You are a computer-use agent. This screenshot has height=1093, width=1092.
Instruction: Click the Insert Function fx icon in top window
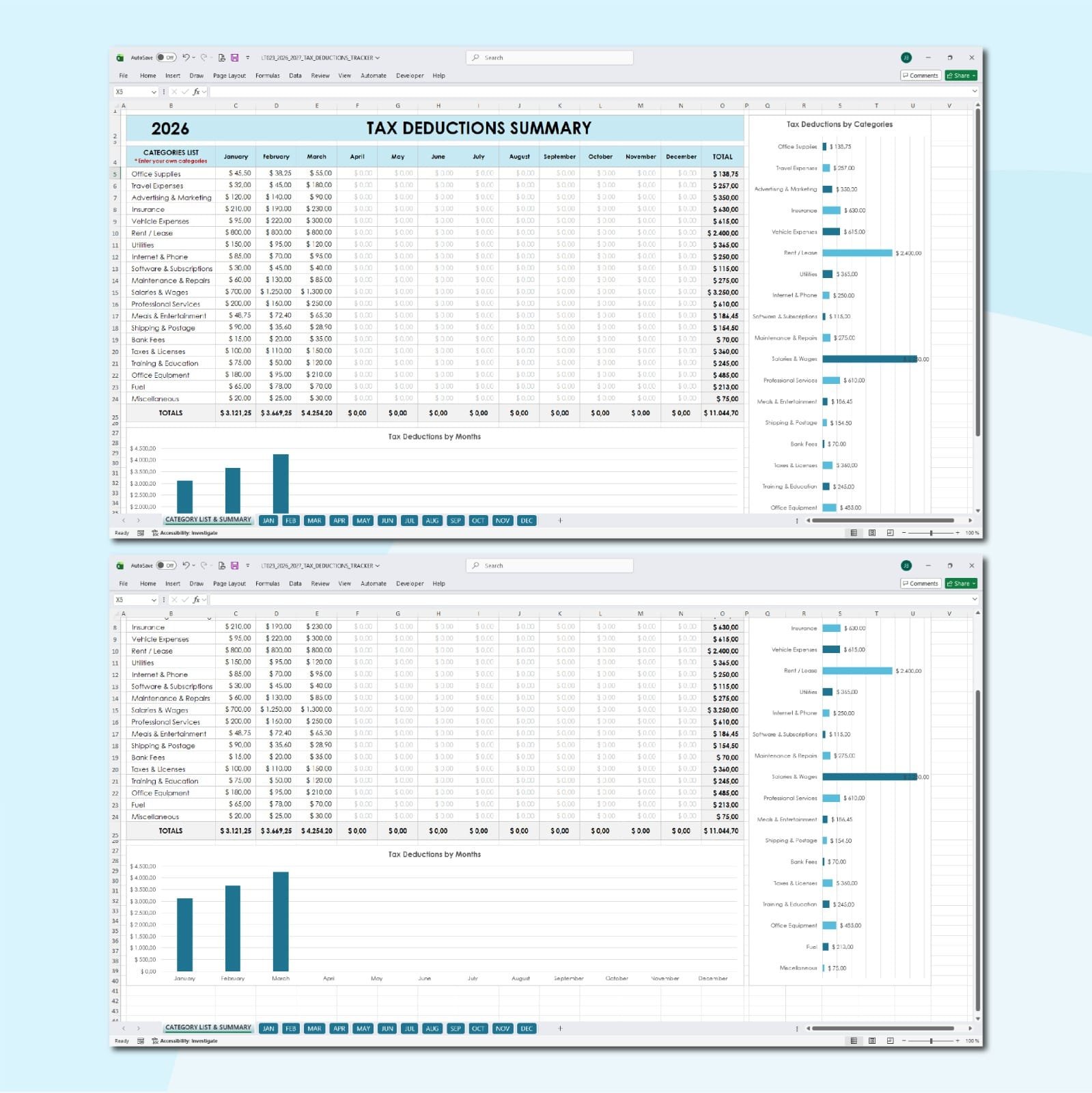(196, 92)
